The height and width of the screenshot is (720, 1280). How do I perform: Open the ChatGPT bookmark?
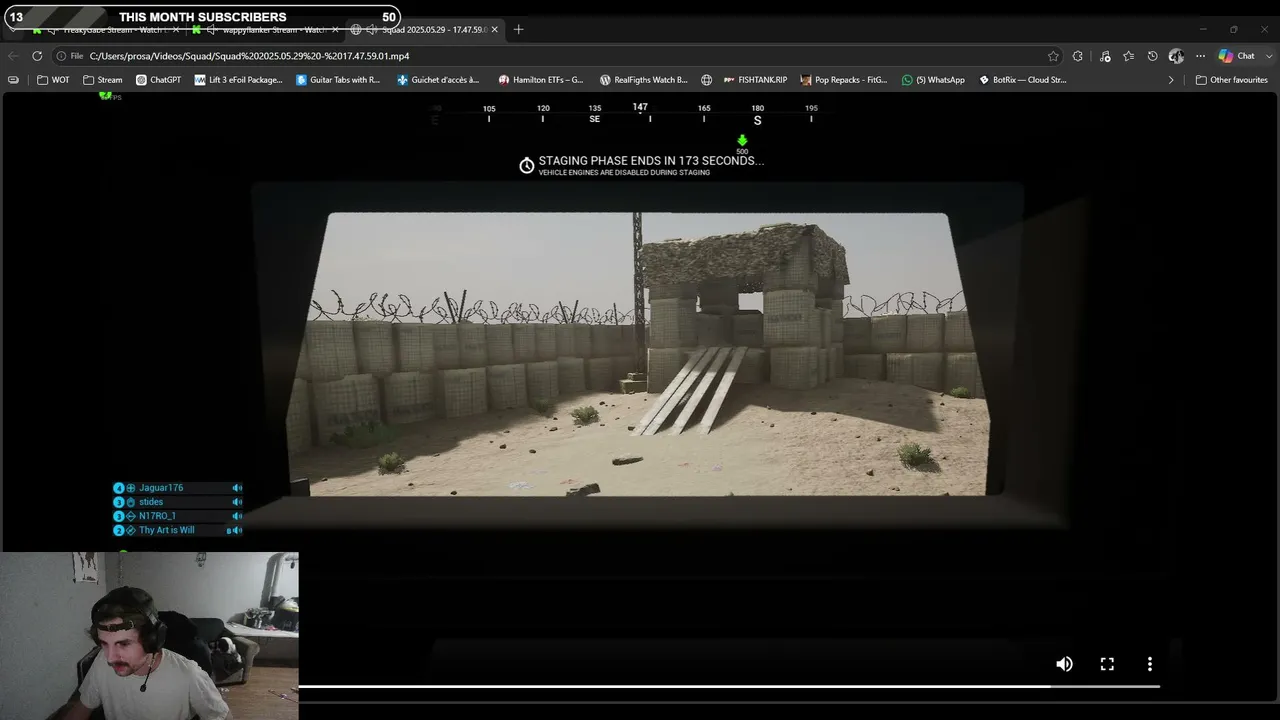158,80
